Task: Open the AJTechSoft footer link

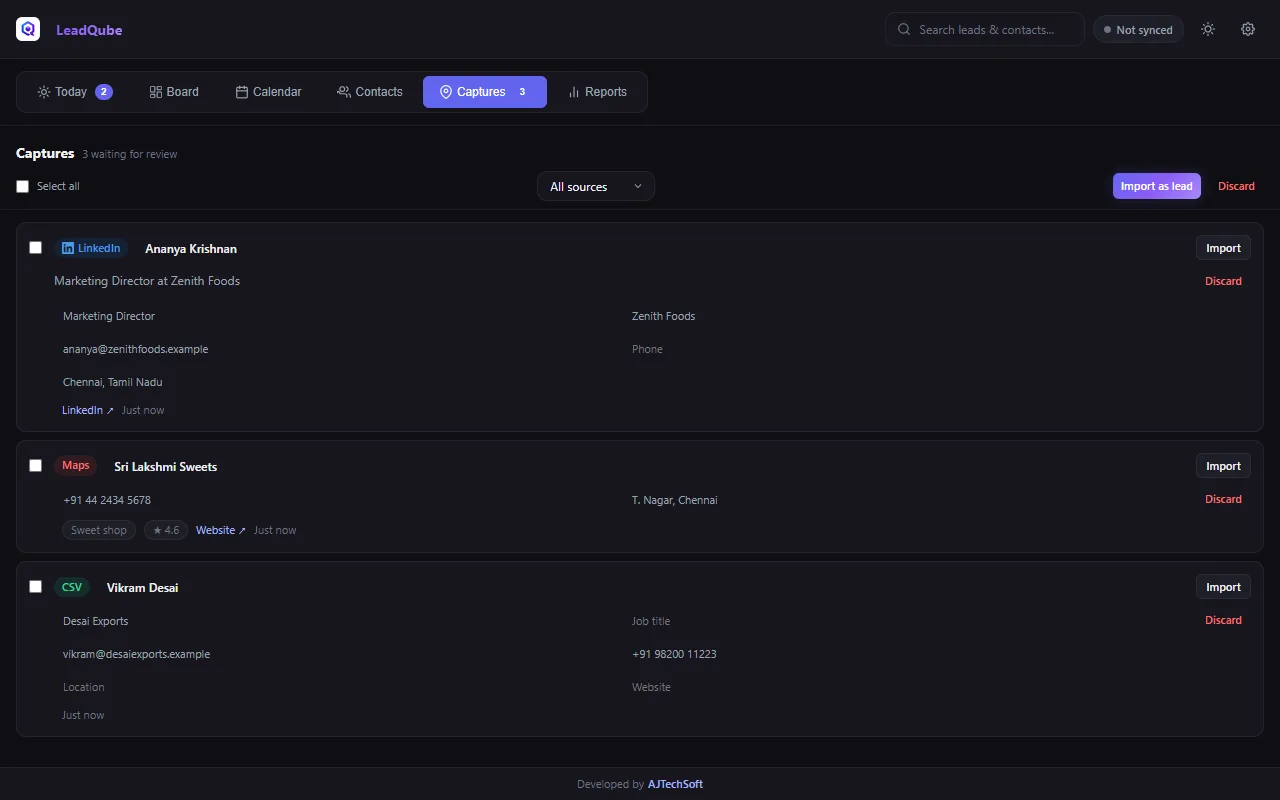Action: [x=675, y=784]
